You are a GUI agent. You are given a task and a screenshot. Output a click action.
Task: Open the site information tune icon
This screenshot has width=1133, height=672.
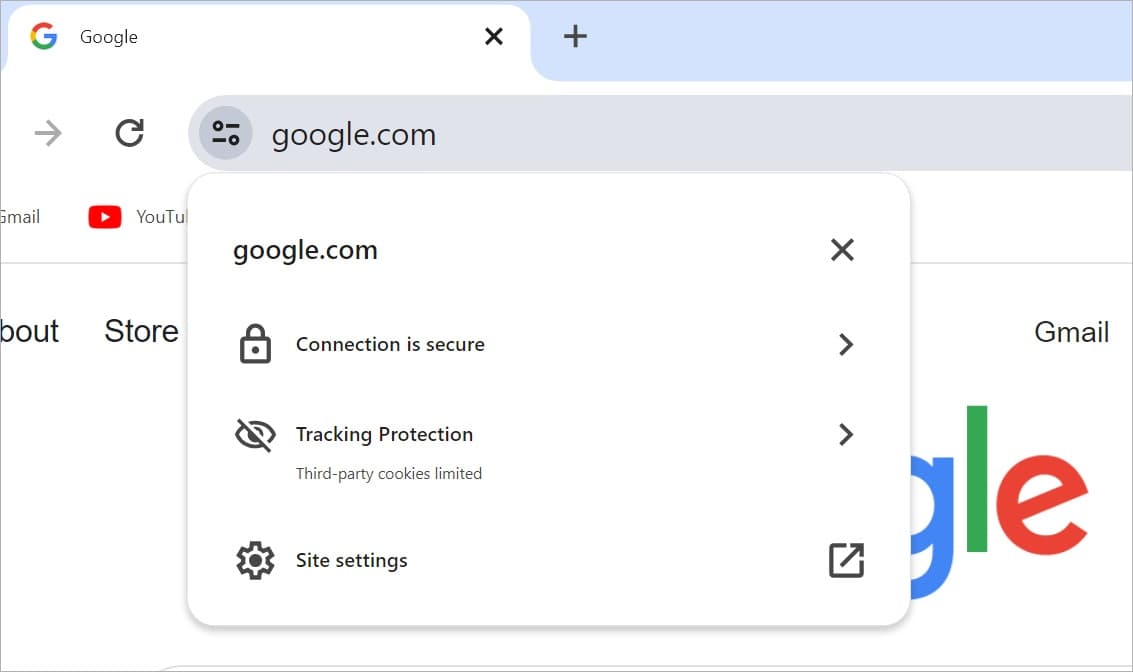coord(224,132)
